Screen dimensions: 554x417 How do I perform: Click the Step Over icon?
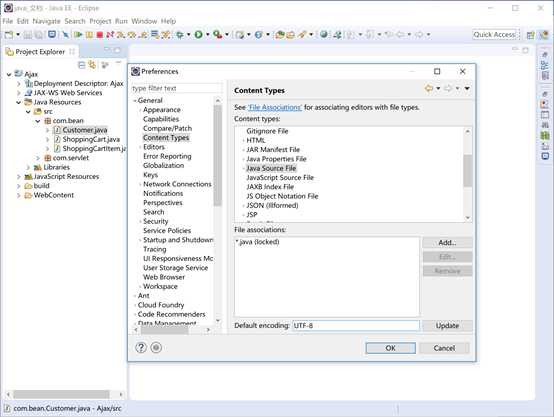pyautogui.click(x=132, y=35)
